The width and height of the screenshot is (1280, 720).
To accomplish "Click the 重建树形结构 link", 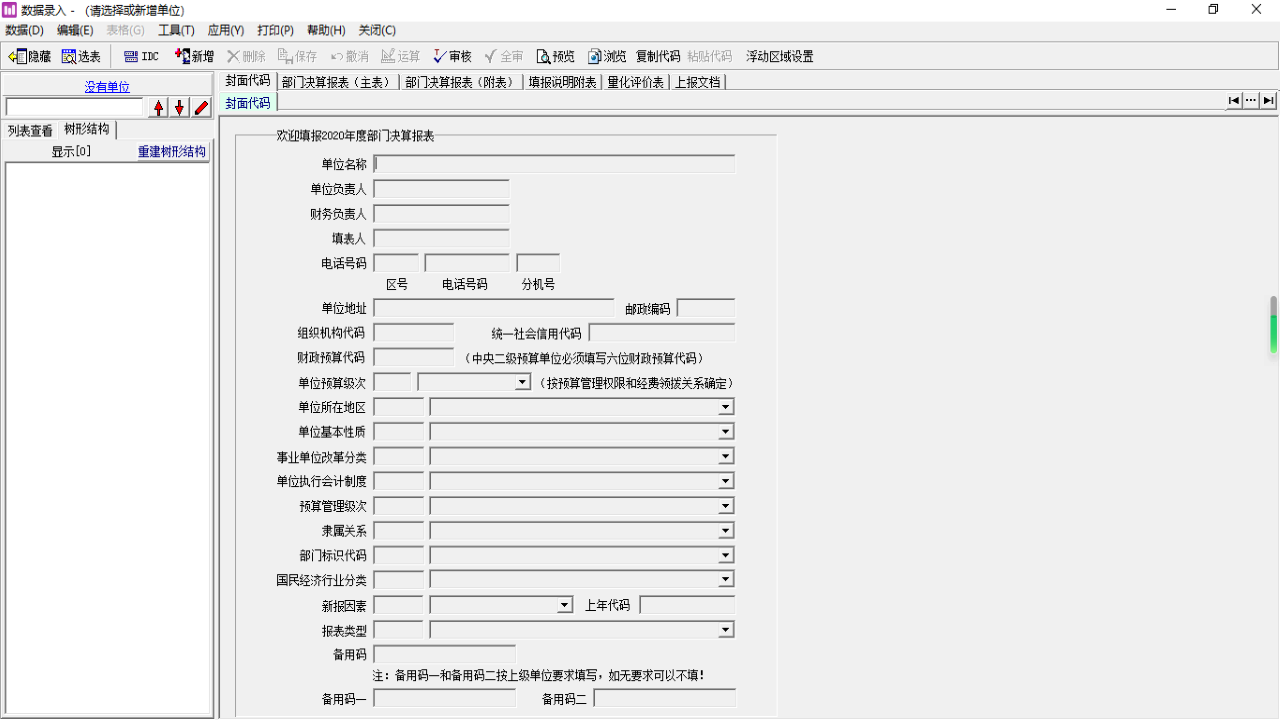I will click(x=171, y=151).
